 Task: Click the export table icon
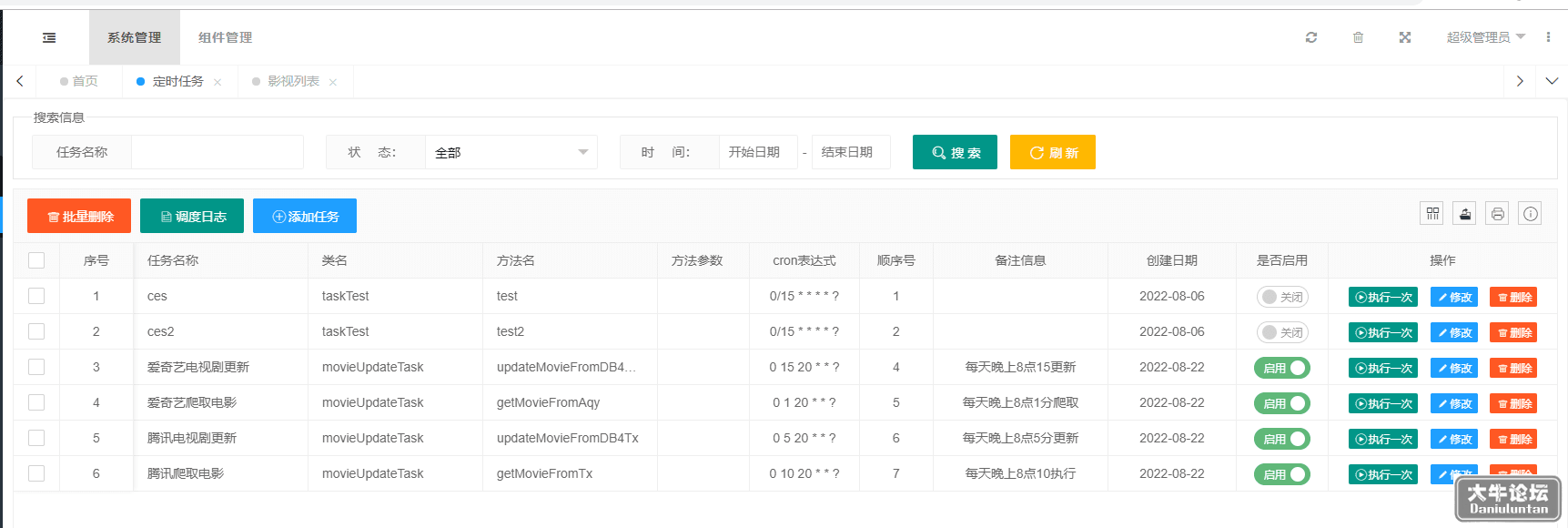point(1465,214)
